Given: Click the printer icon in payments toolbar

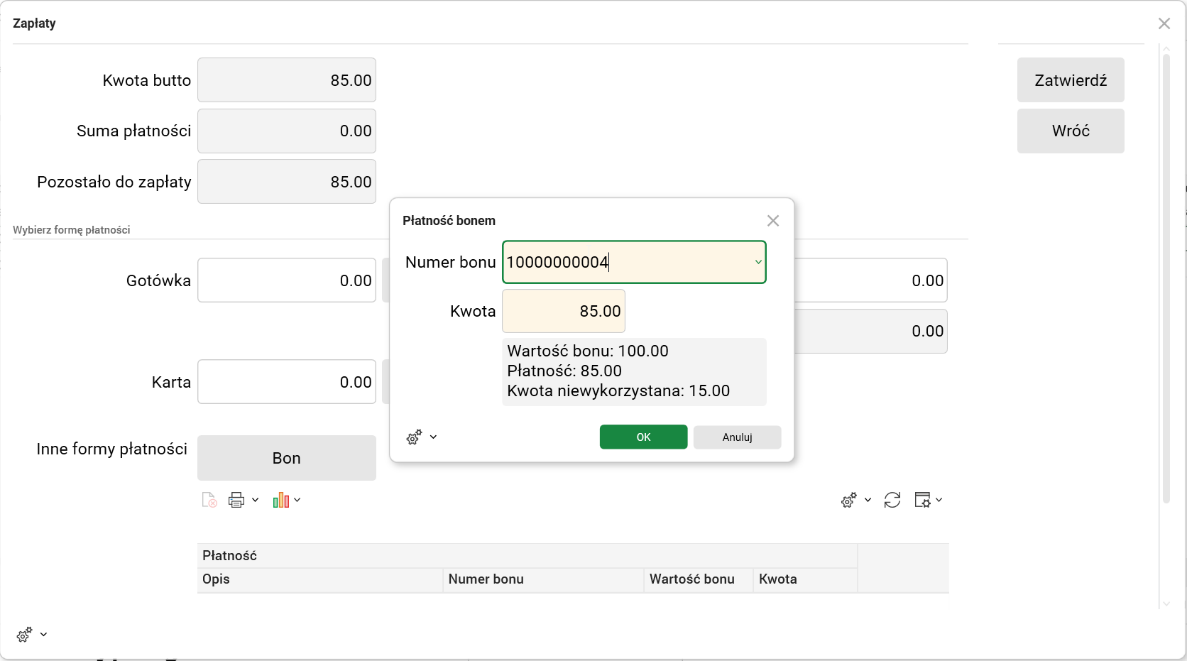Looking at the screenshot, I should tap(236, 500).
